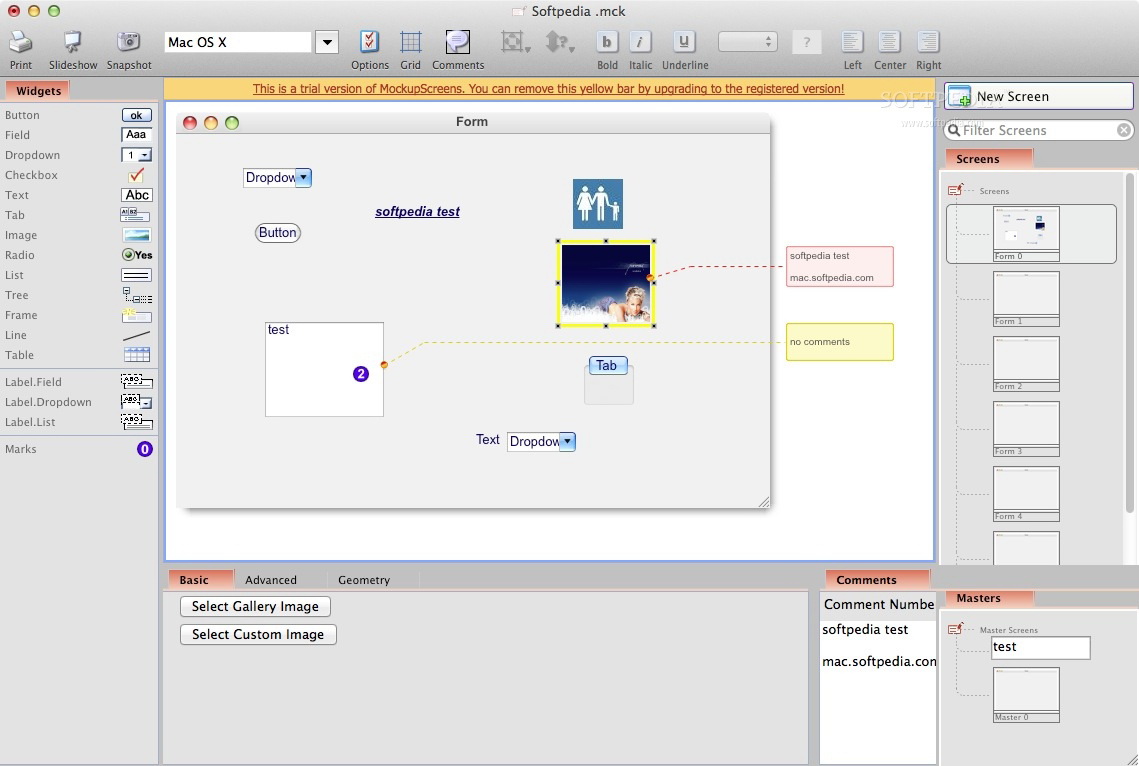Start the Slideshow from the toolbar
Viewport: 1139px width, 766px height.
click(73, 43)
